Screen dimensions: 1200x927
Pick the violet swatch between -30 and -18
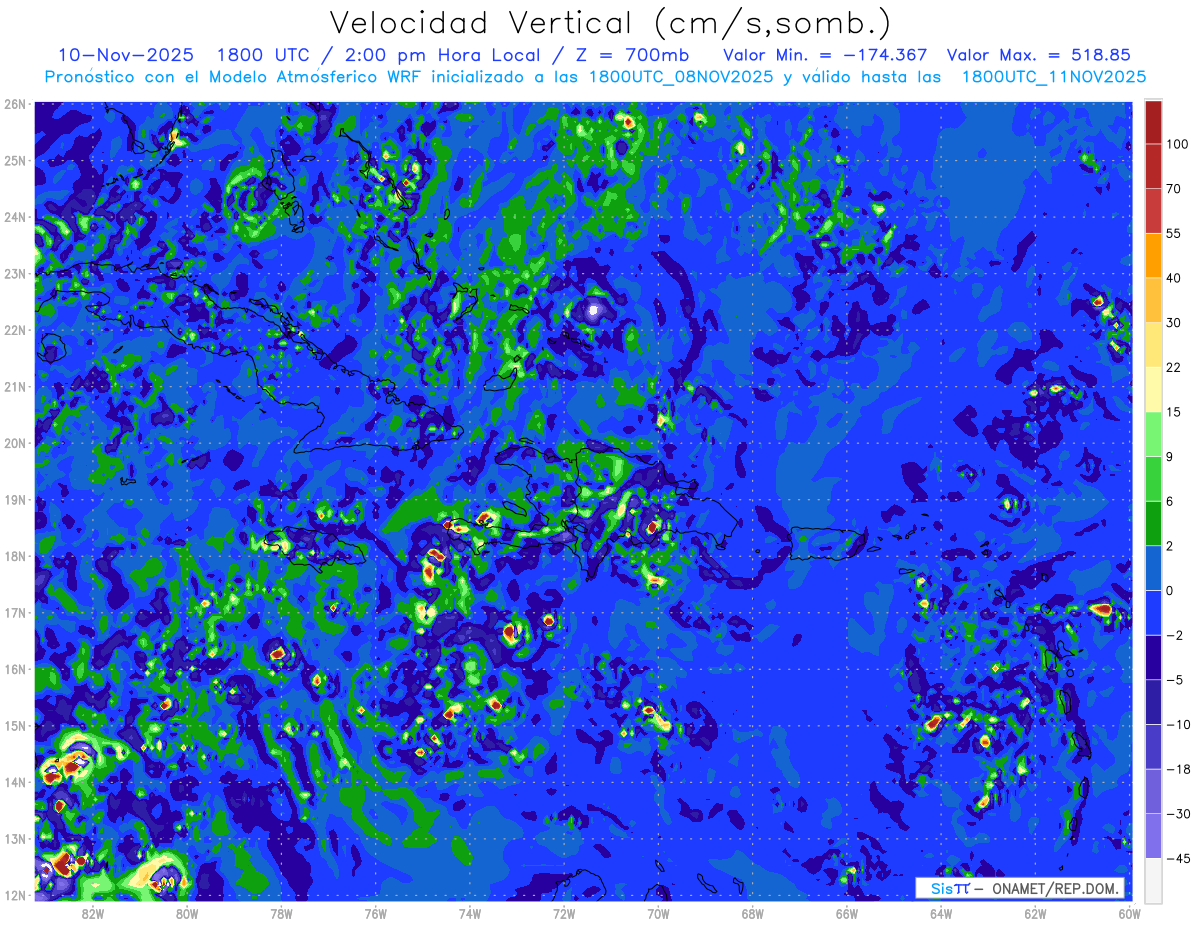click(x=1153, y=790)
